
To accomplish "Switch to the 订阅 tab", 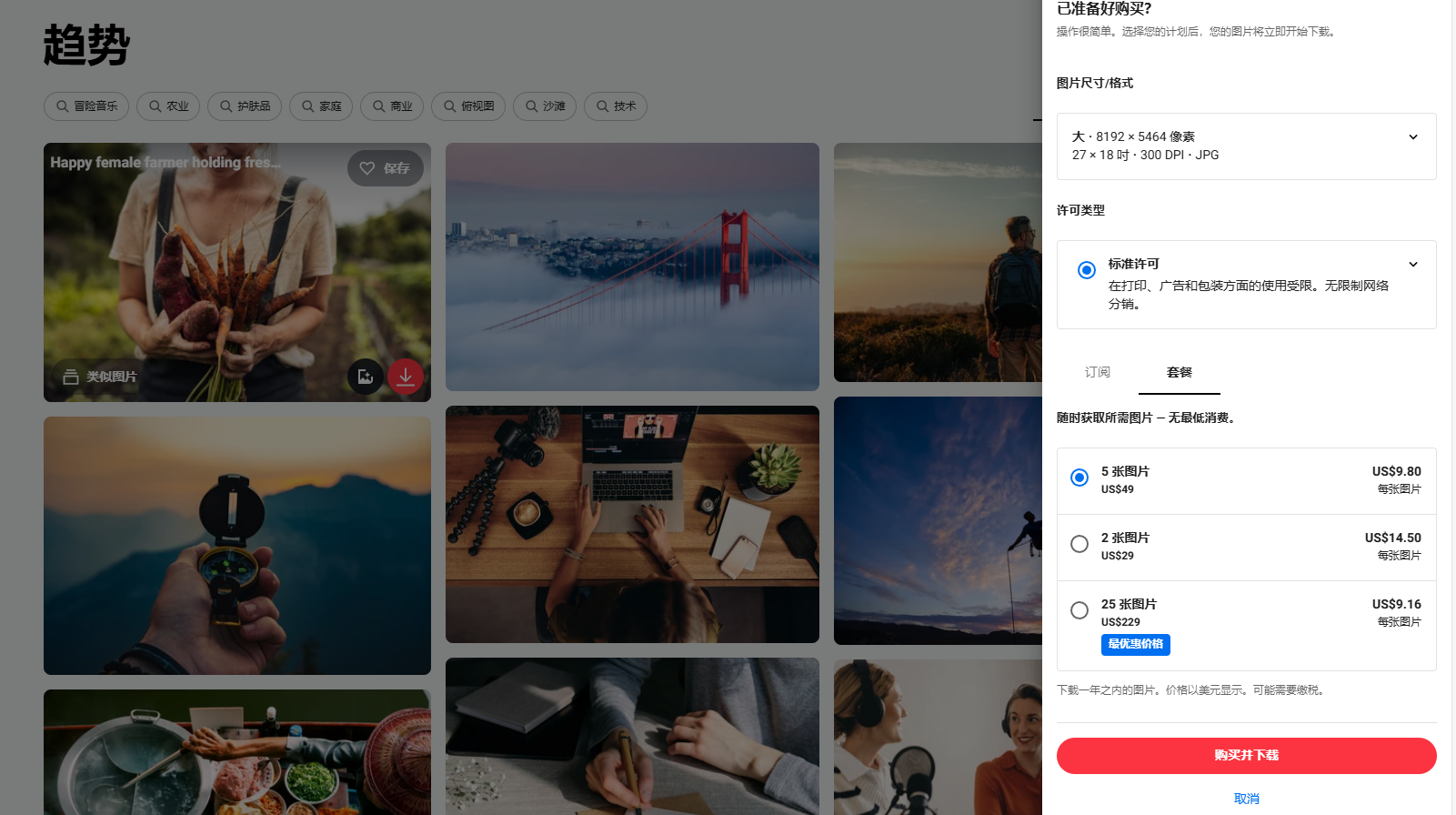I will [x=1098, y=372].
